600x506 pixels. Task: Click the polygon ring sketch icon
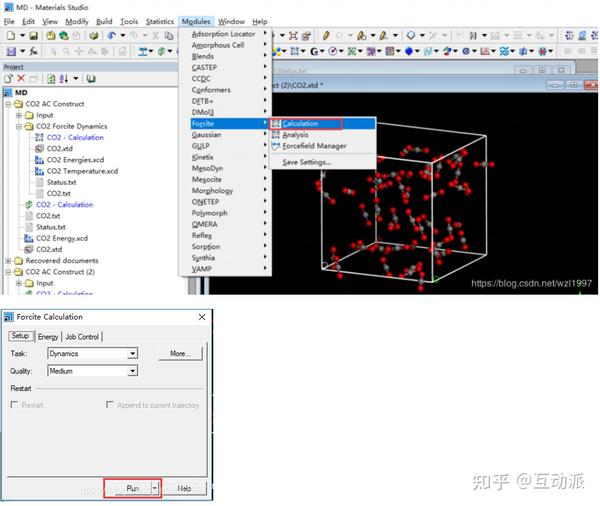pyautogui.click(x=411, y=36)
